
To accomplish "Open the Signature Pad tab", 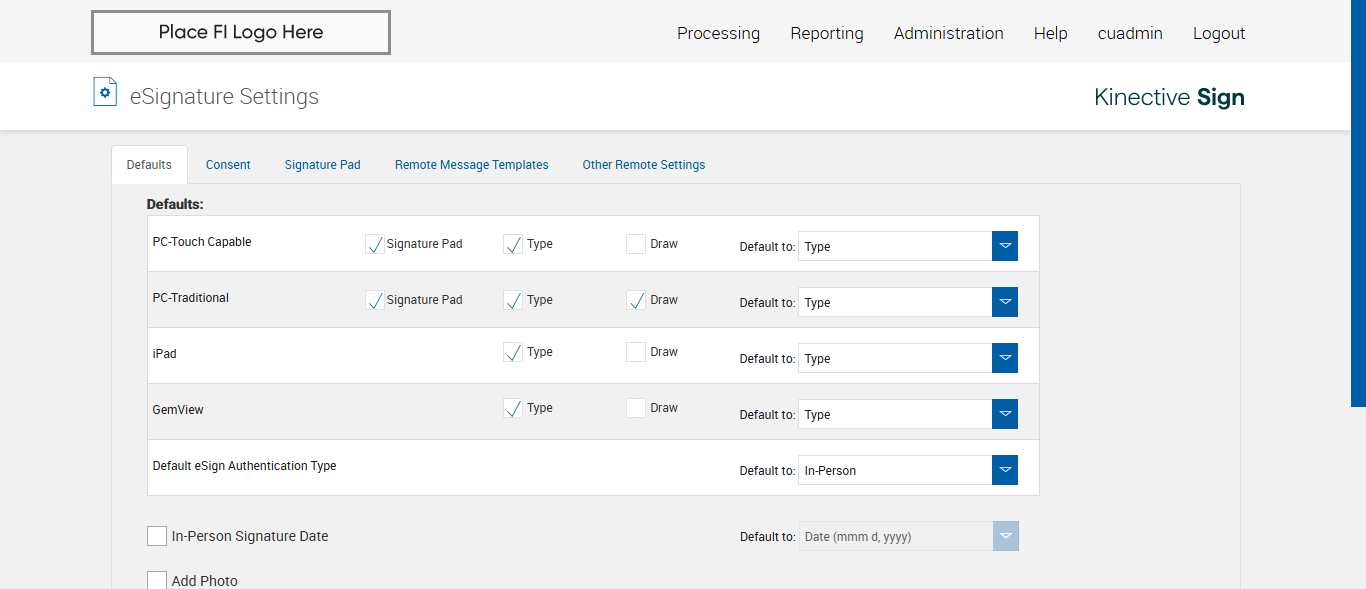I will tap(322, 165).
